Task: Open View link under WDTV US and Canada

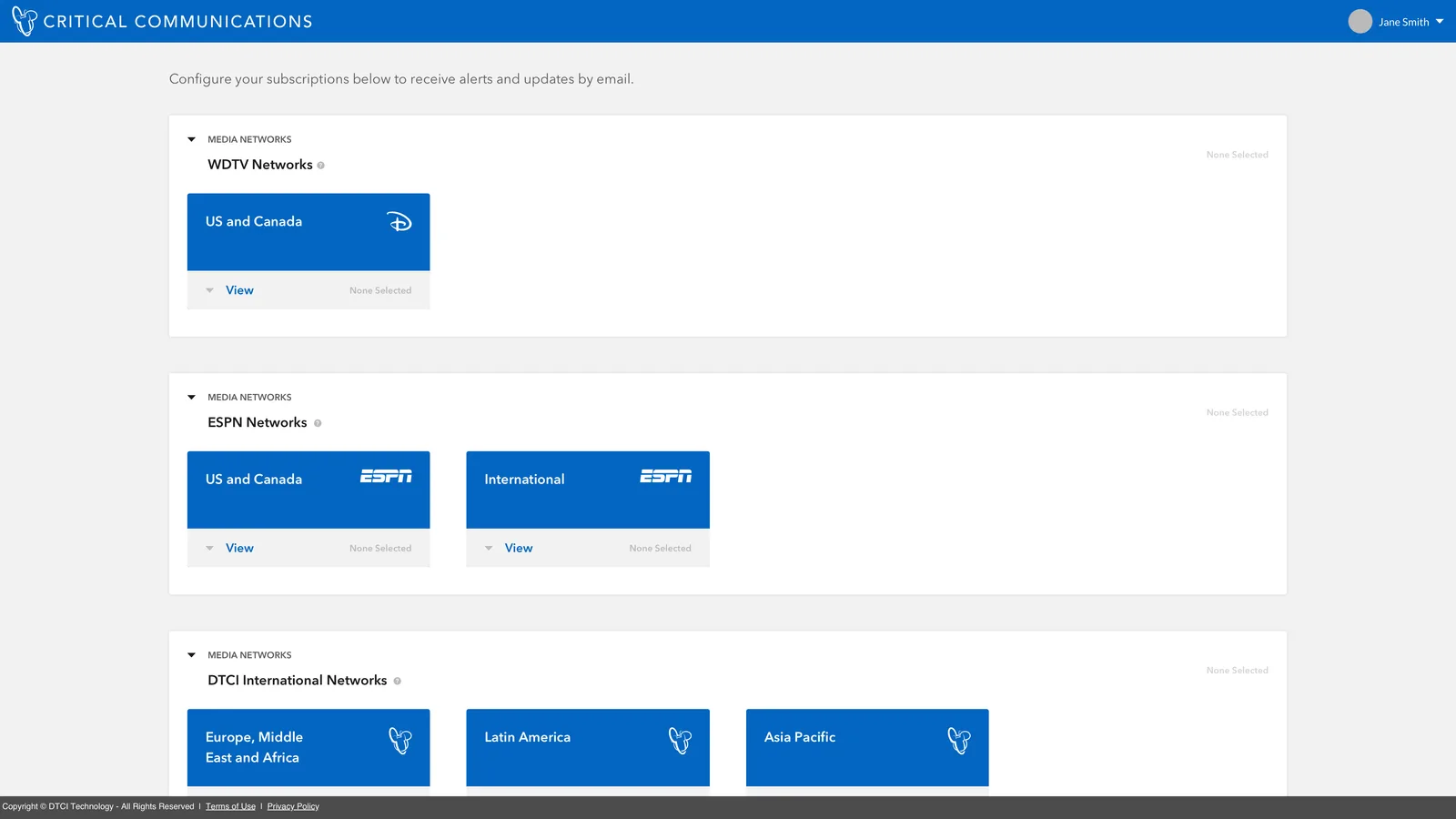Action: pyautogui.click(x=239, y=290)
